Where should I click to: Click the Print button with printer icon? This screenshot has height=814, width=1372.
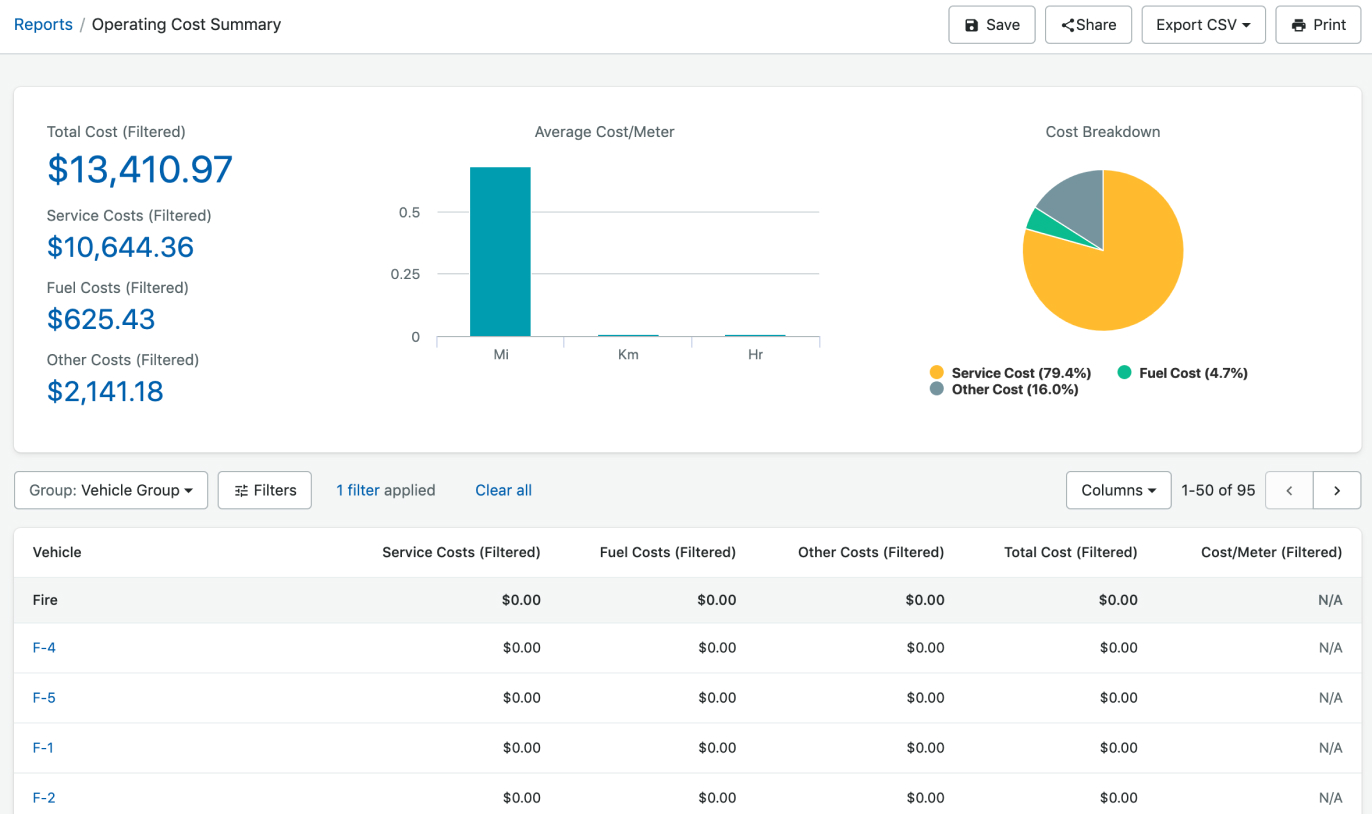pyautogui.click(x=1318, y=25)
